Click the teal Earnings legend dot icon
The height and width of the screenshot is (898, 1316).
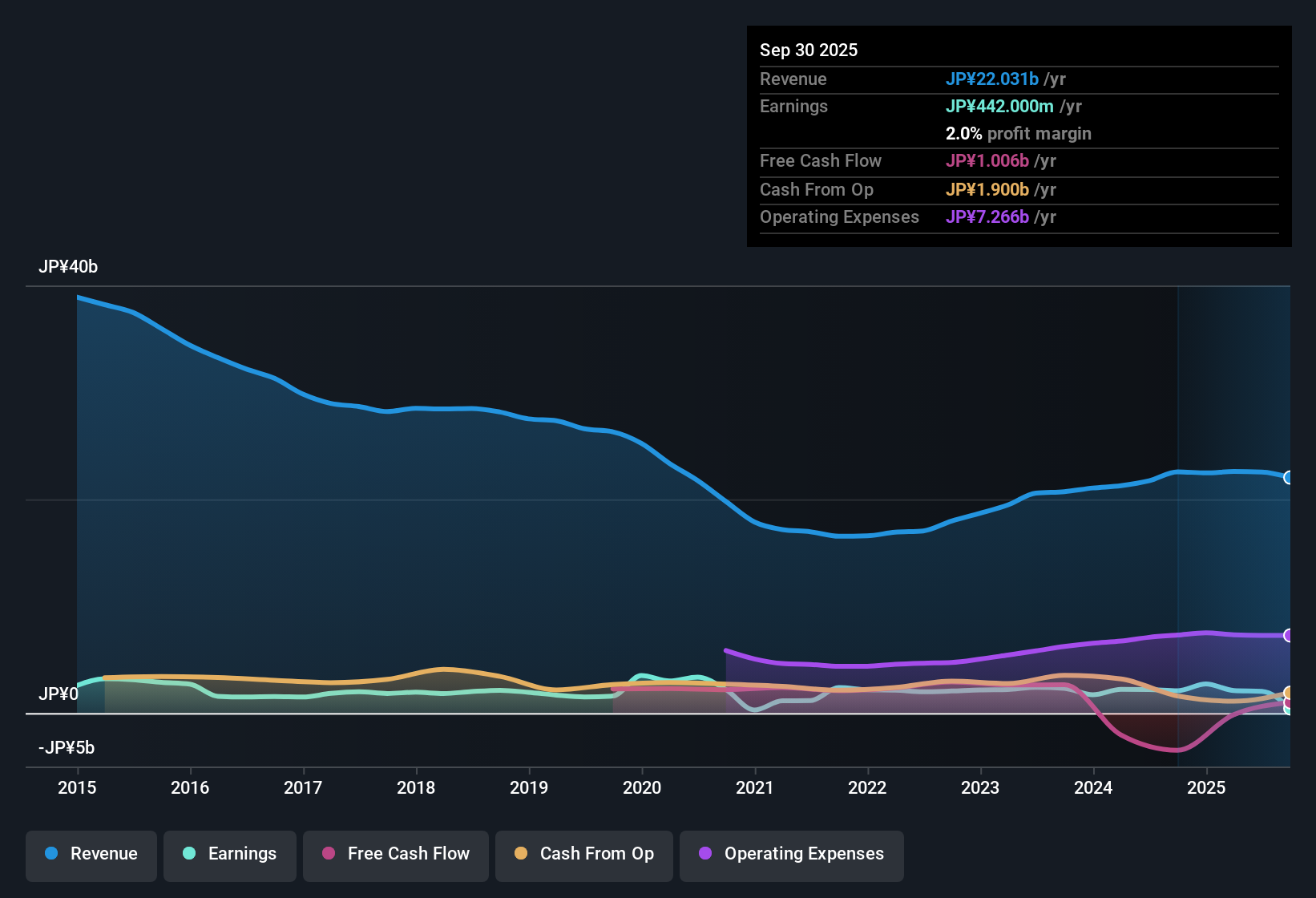[x=189, y=854]
